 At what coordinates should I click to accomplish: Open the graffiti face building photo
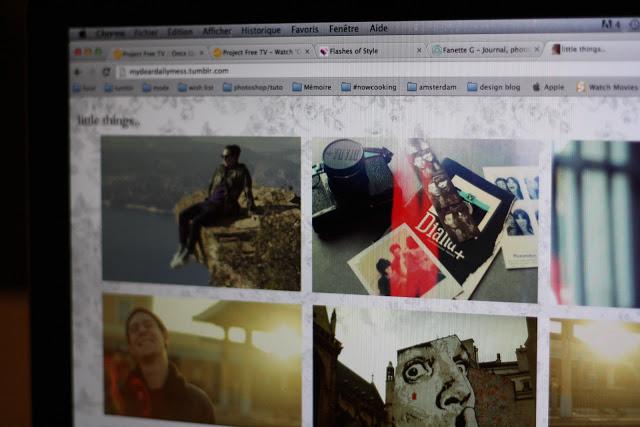[x=424, y=370]
